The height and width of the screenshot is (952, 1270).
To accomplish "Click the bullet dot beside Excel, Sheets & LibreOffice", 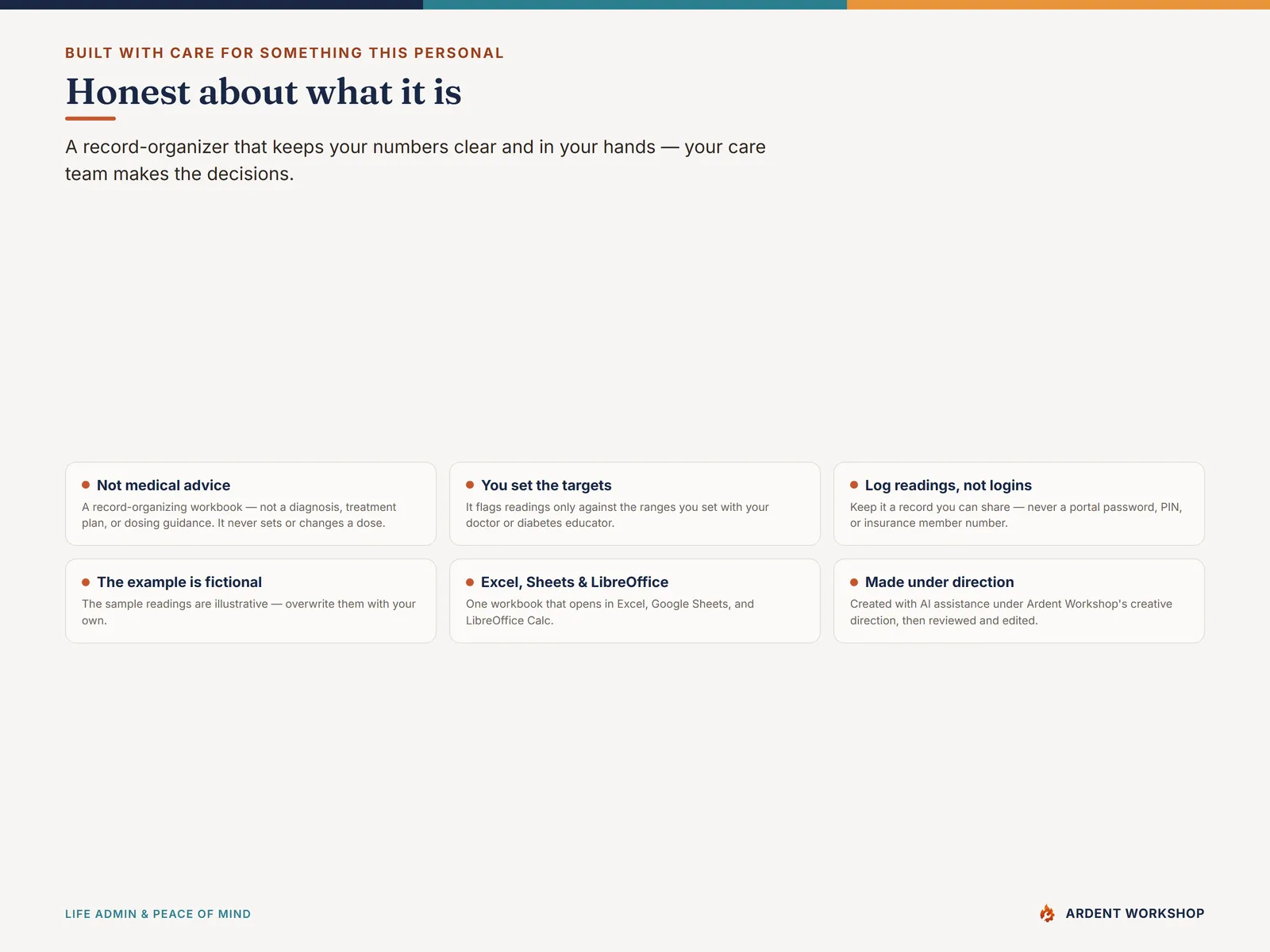I will [470, 582].
